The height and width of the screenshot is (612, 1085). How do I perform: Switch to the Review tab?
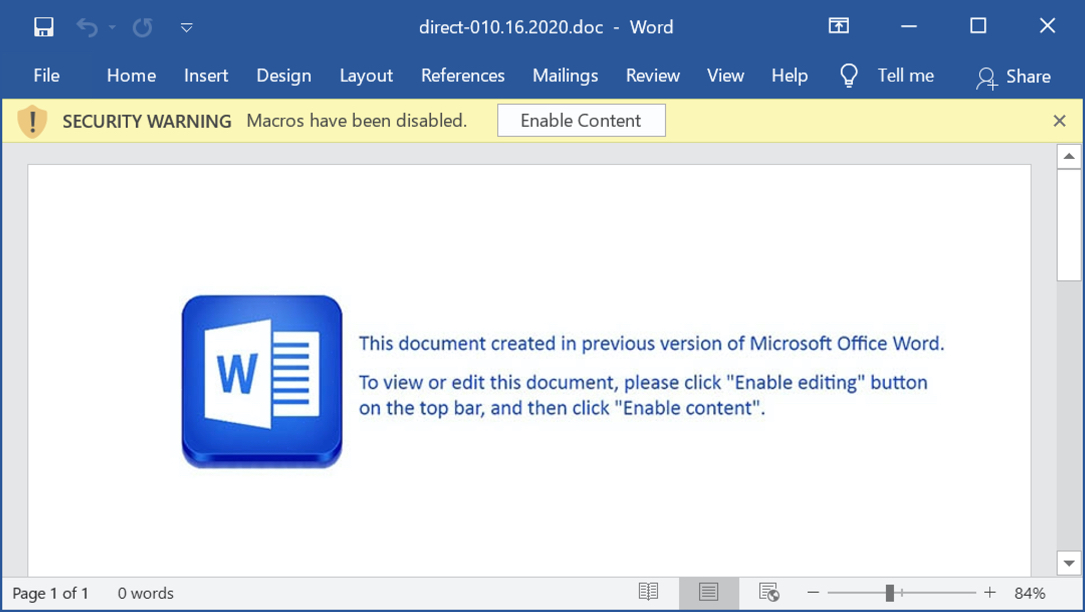click(653, 75)
